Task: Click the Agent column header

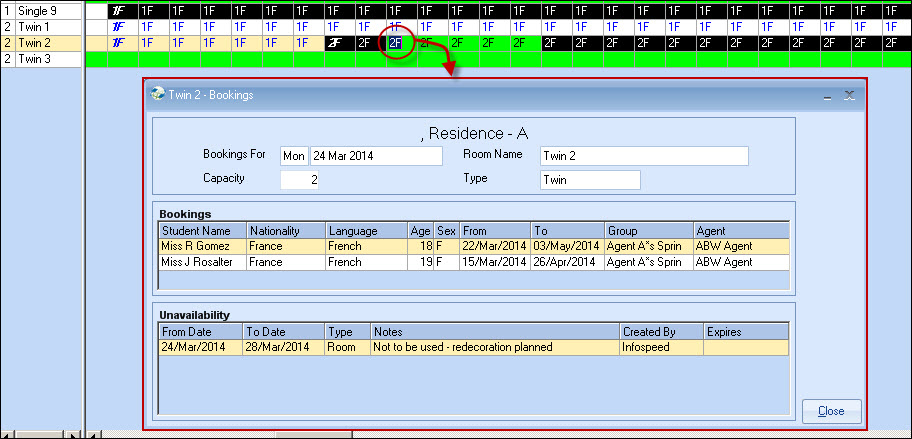Action: pos(740,230)
